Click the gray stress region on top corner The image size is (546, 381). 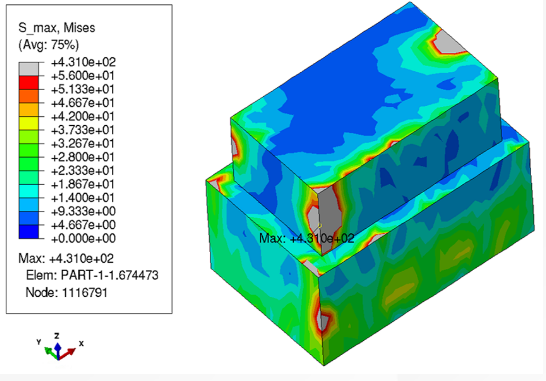(449, 42)
